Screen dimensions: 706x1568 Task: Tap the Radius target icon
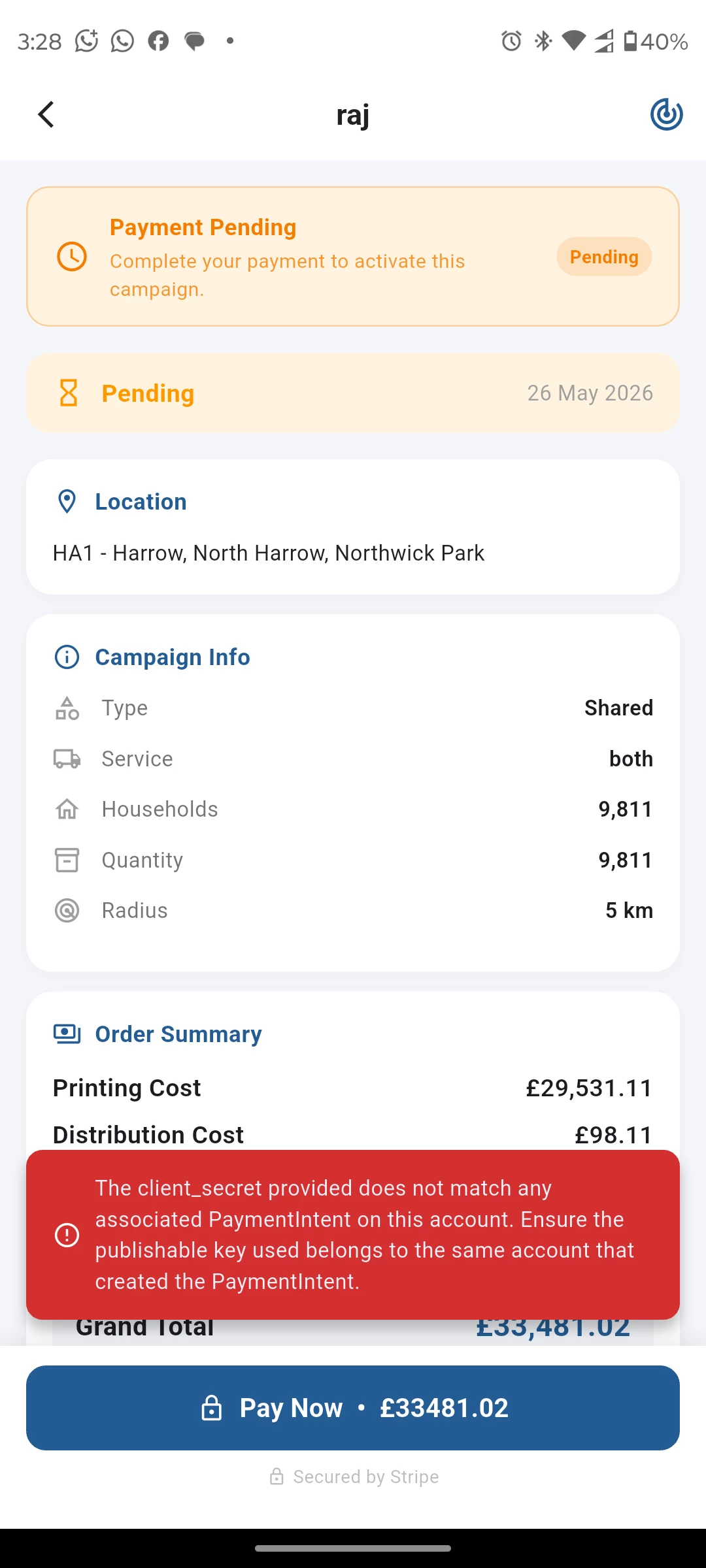click(67, 911)
